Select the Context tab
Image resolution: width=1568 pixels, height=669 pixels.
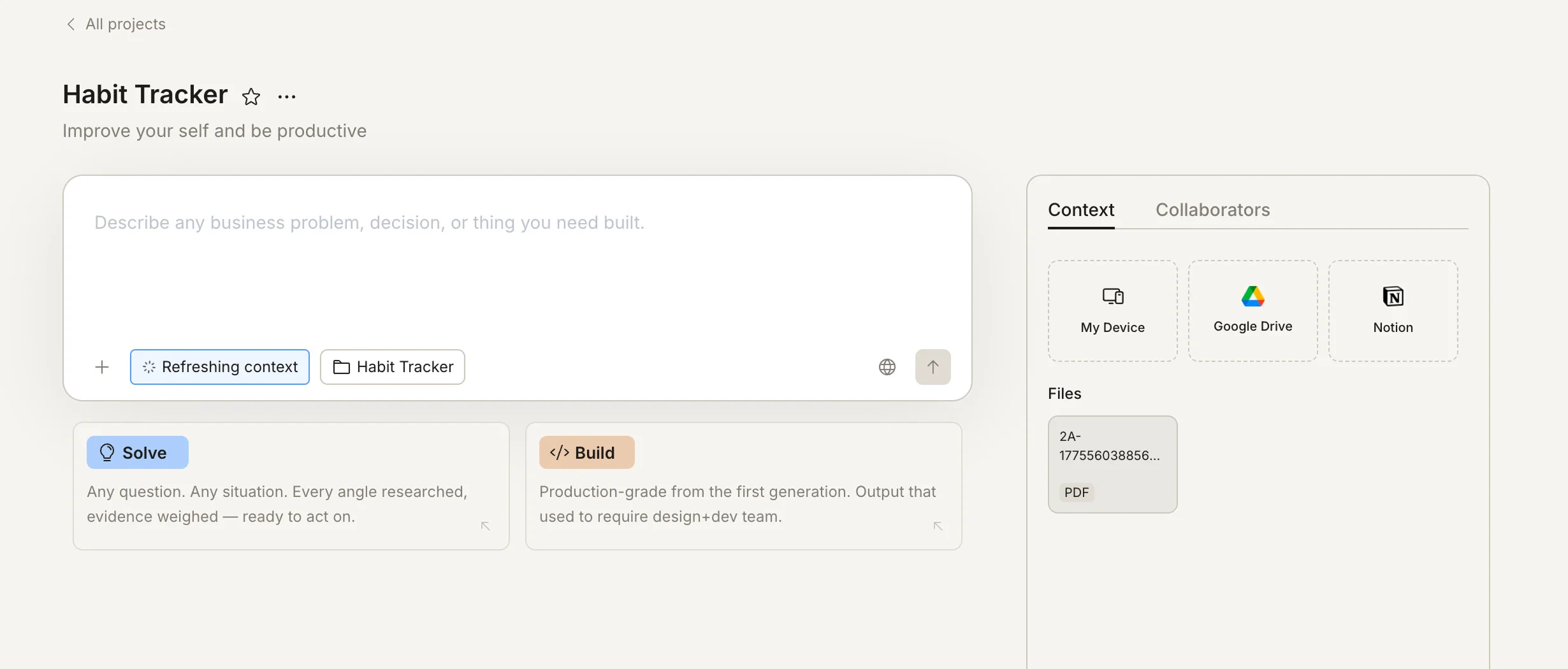pyautogui.click(x=1080, y=210)
